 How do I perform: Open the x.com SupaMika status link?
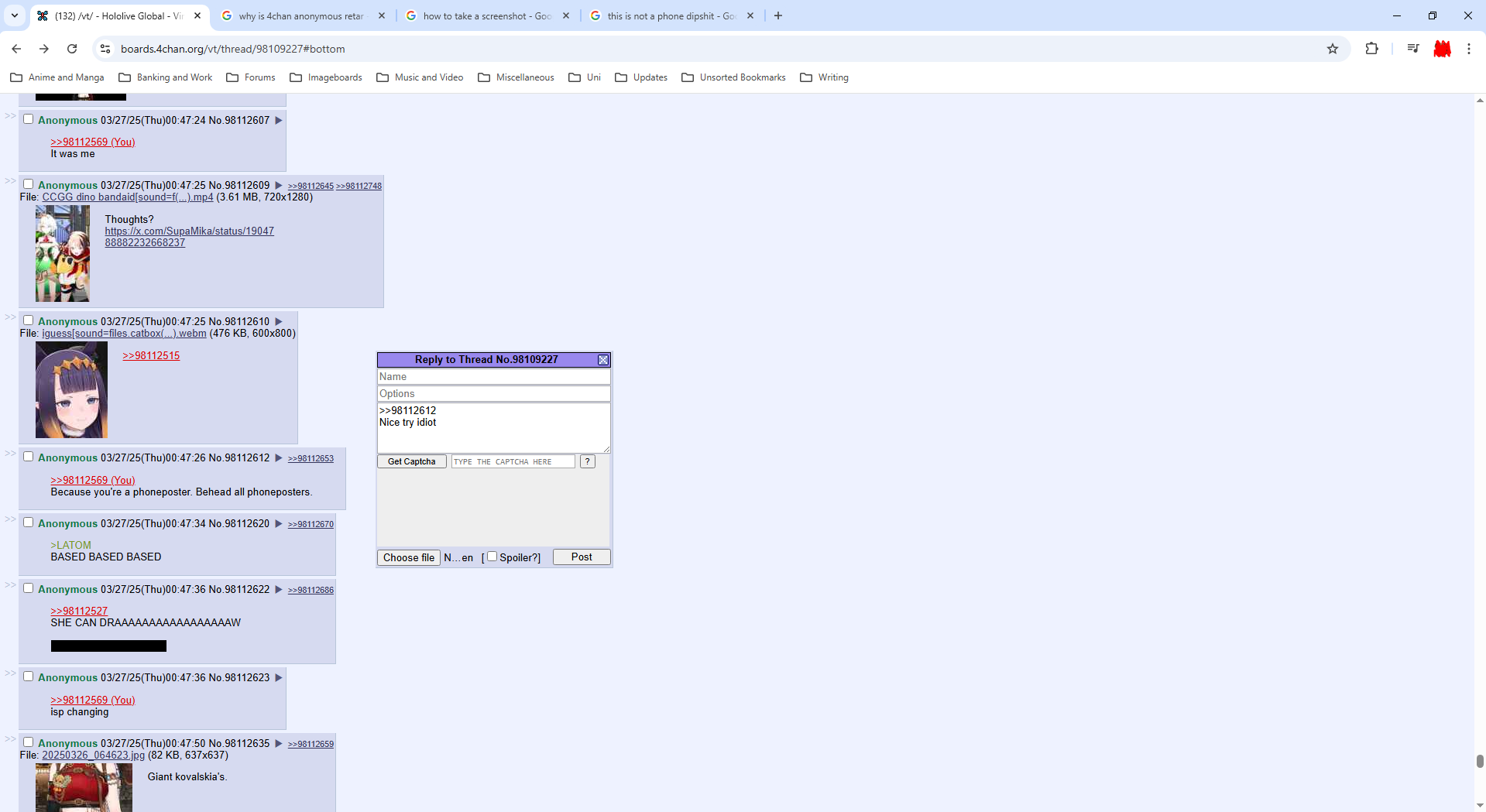pos(189,231)
